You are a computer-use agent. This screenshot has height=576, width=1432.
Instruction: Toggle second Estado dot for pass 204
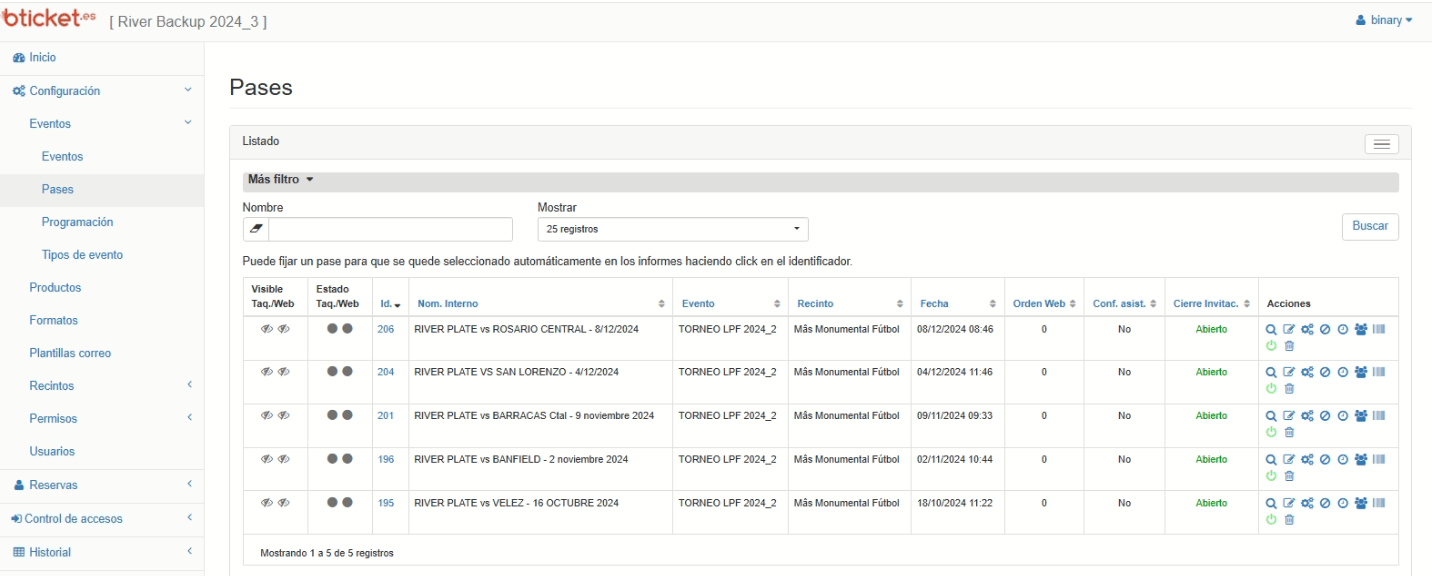coord(347,371)
